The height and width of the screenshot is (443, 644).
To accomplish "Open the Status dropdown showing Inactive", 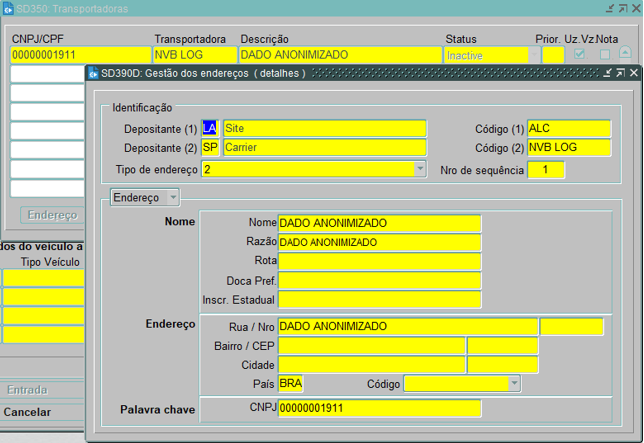I will (x=534, y=55).
